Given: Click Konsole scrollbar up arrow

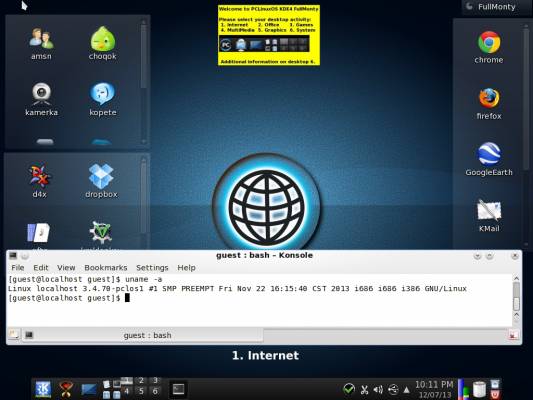Looking at the screenshot, I should (516, 279).
